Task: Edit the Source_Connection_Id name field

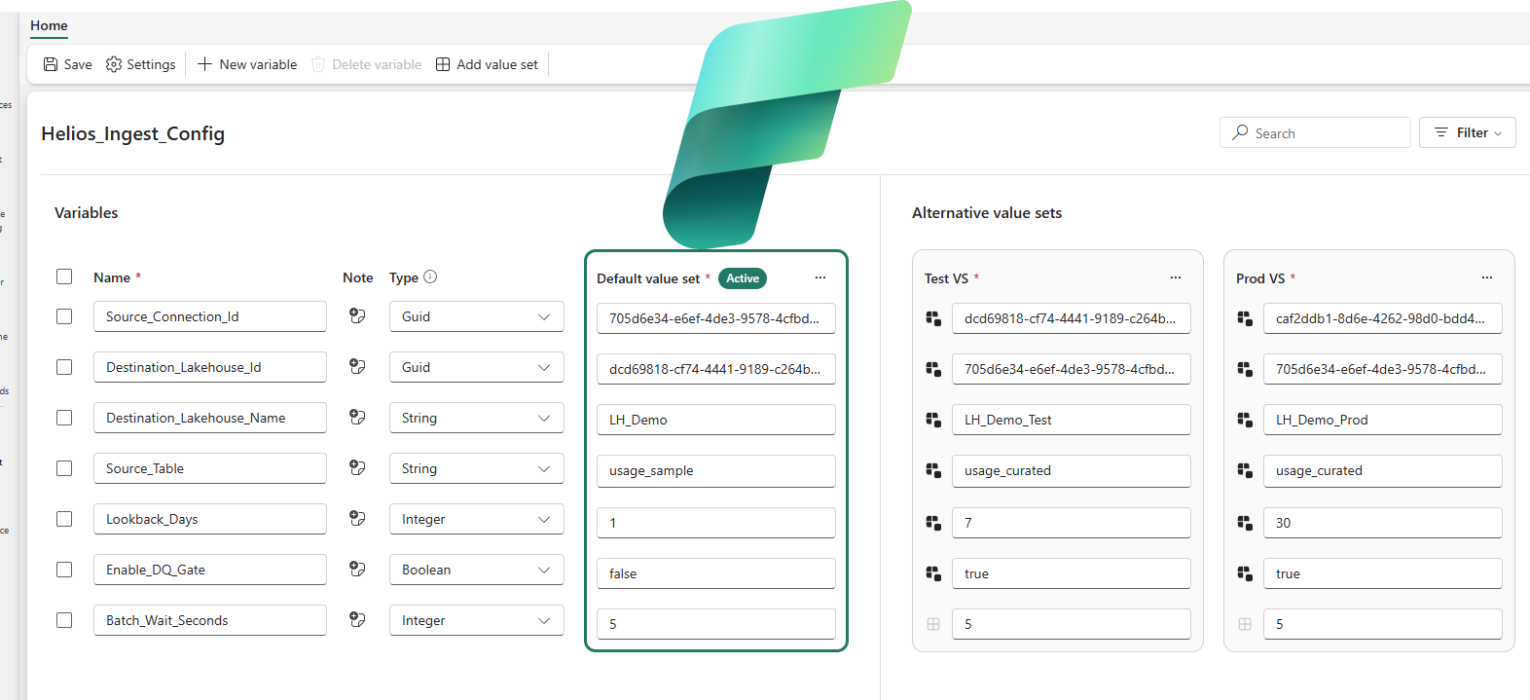Action: point(210,316)
